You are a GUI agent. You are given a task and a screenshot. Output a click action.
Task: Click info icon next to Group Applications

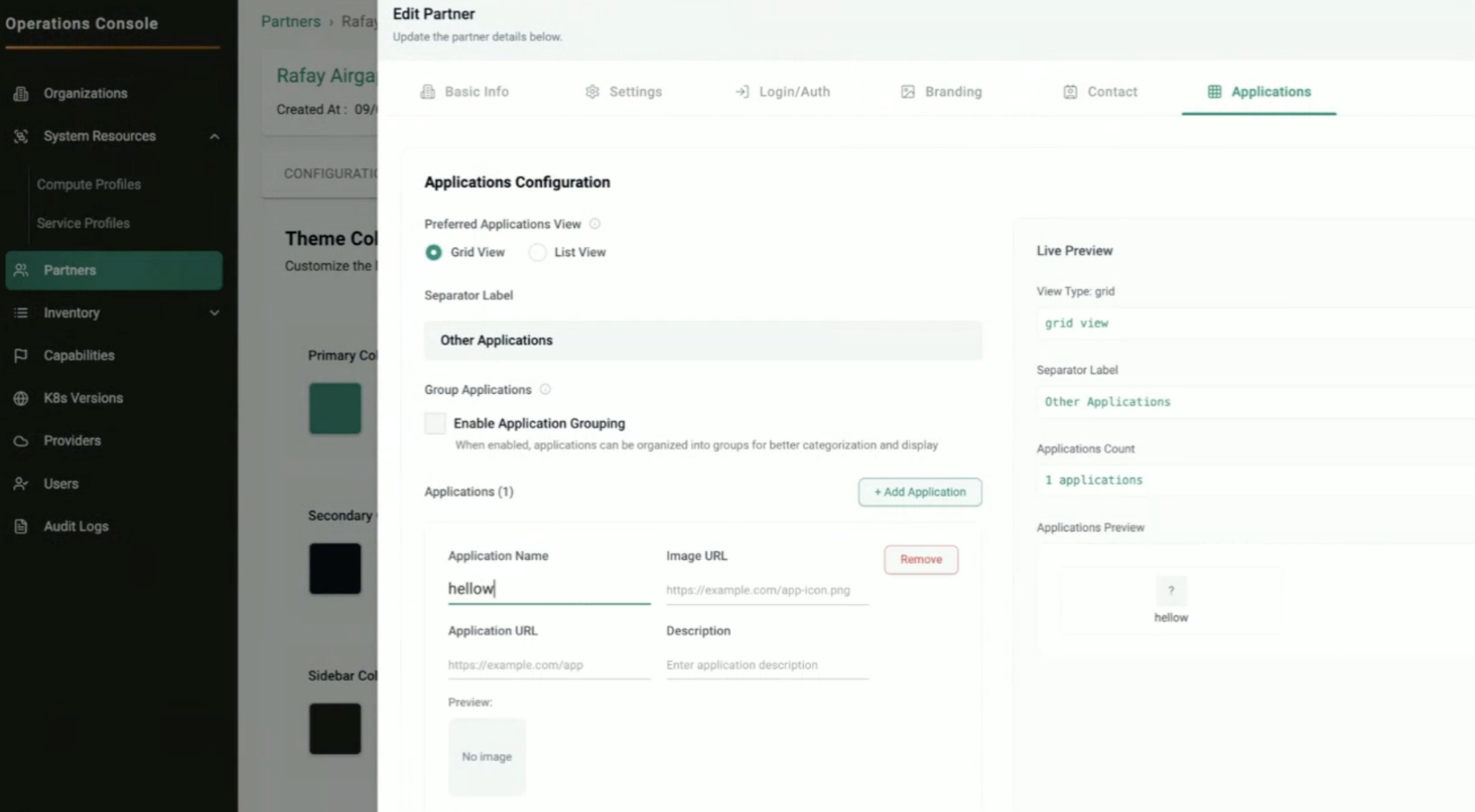pos(545,390)
